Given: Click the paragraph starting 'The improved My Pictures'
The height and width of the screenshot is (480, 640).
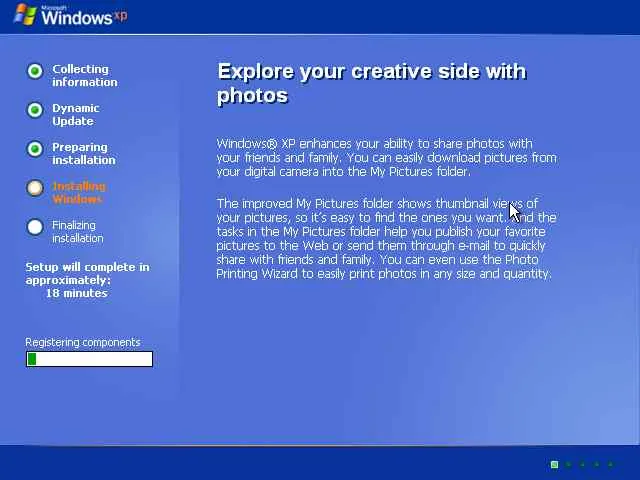Looking at the screenshot, I should tap(387, 238).
